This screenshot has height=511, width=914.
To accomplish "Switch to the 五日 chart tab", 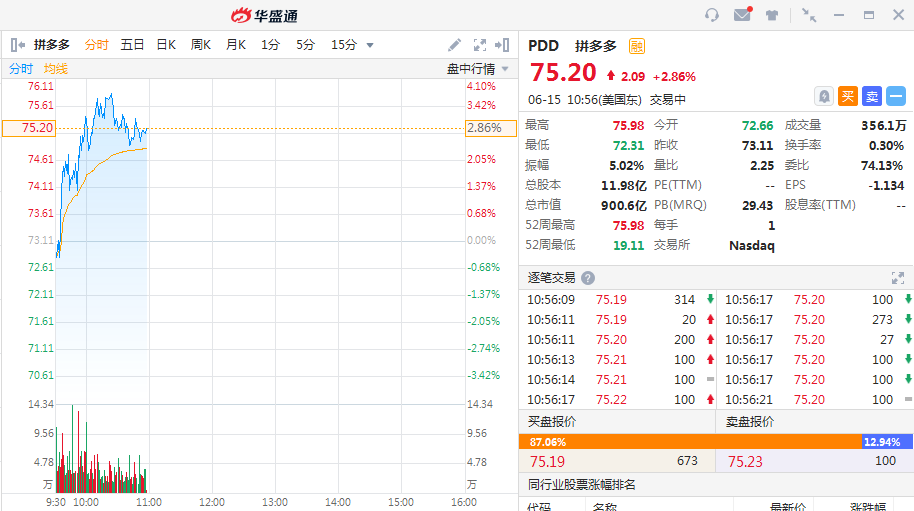I will click(x=132, y=45).
